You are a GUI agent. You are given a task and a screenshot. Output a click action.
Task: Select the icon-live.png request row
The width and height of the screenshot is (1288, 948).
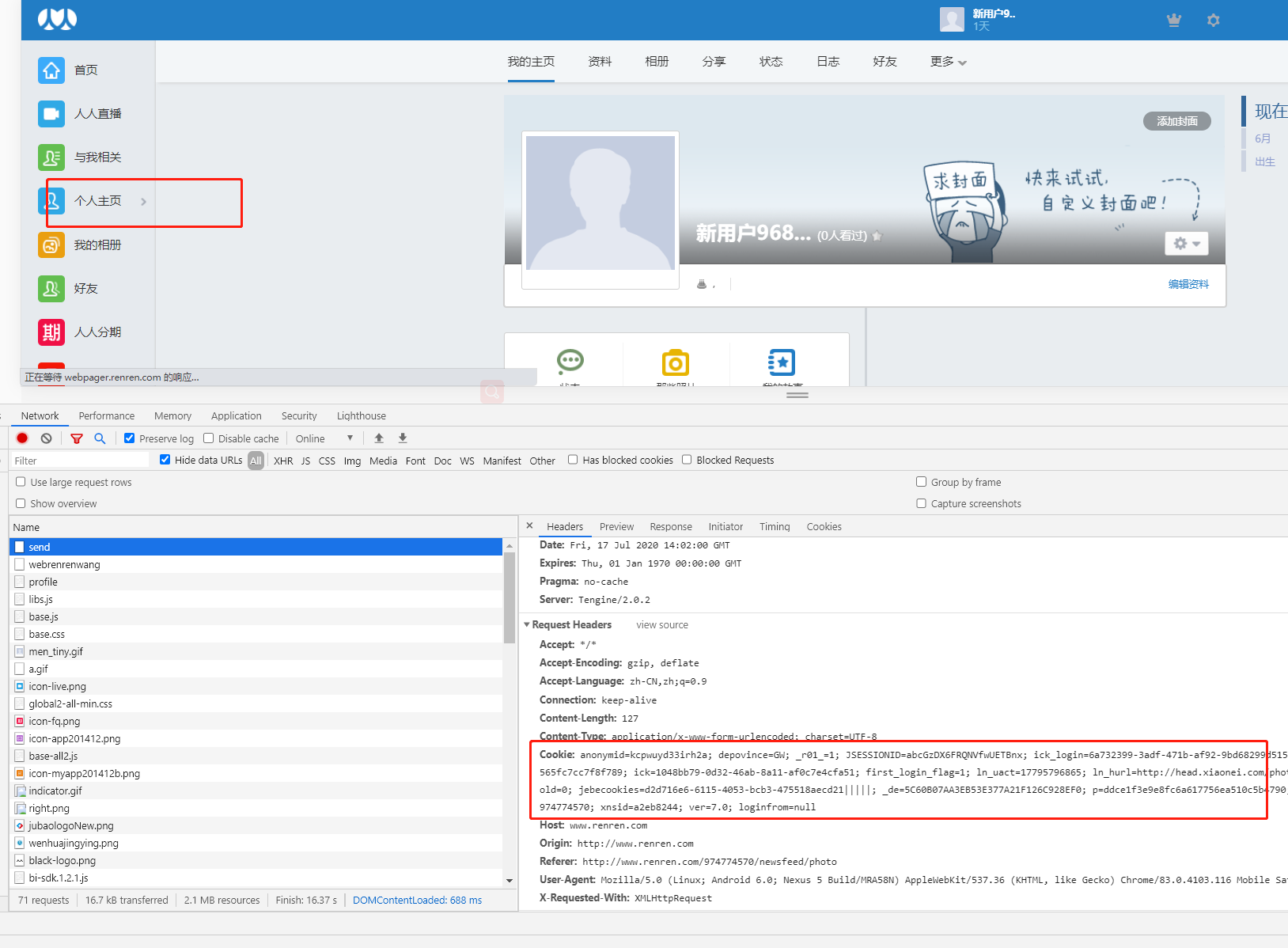point(256,686)
